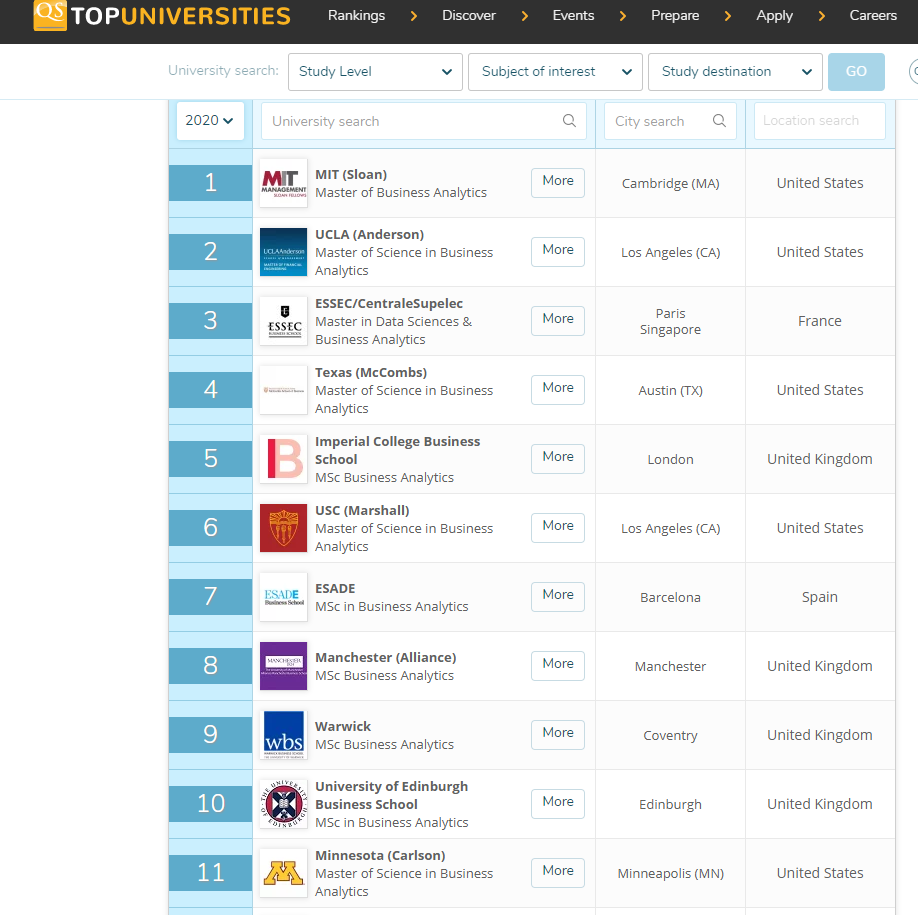Click the ESADE Business School logo
This screenshot has width=918, height=915.
(283, 598)
